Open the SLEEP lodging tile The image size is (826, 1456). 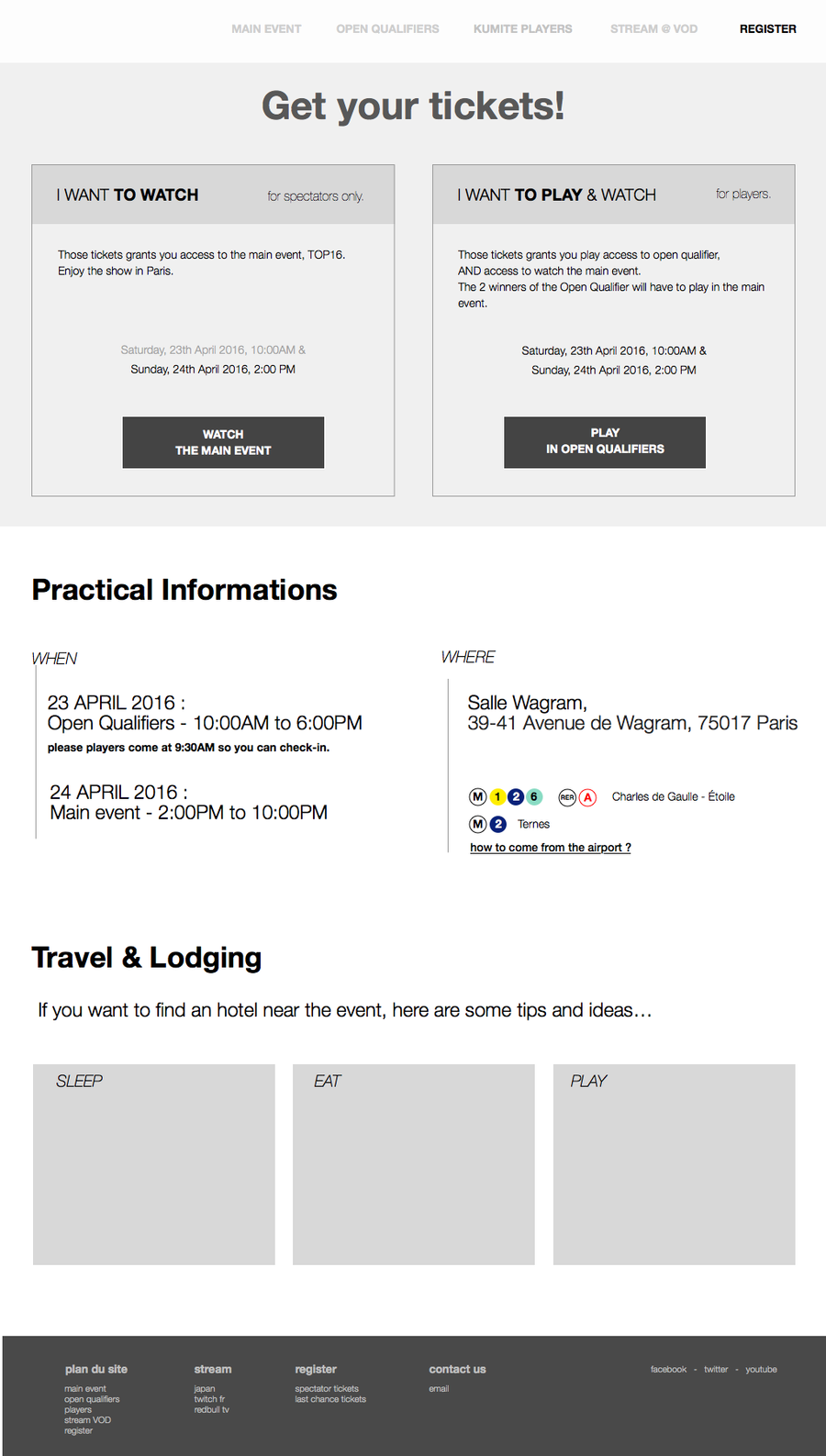[x=154, y=1164]
